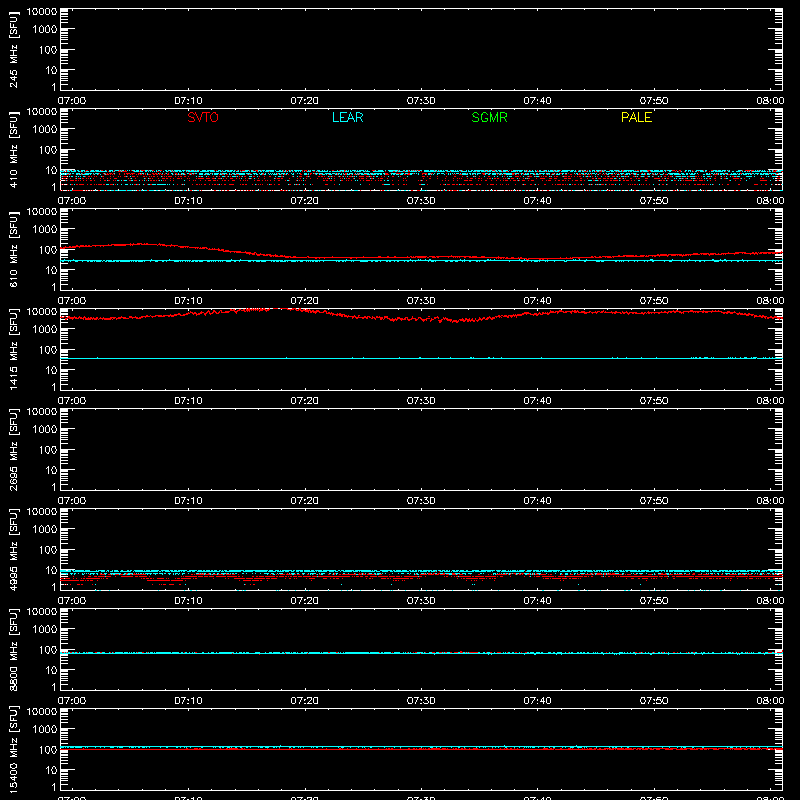800x800 pixels.
Task: Select the 1415 MHz [SFU] axis title
Action: click(x=14, y=349)
